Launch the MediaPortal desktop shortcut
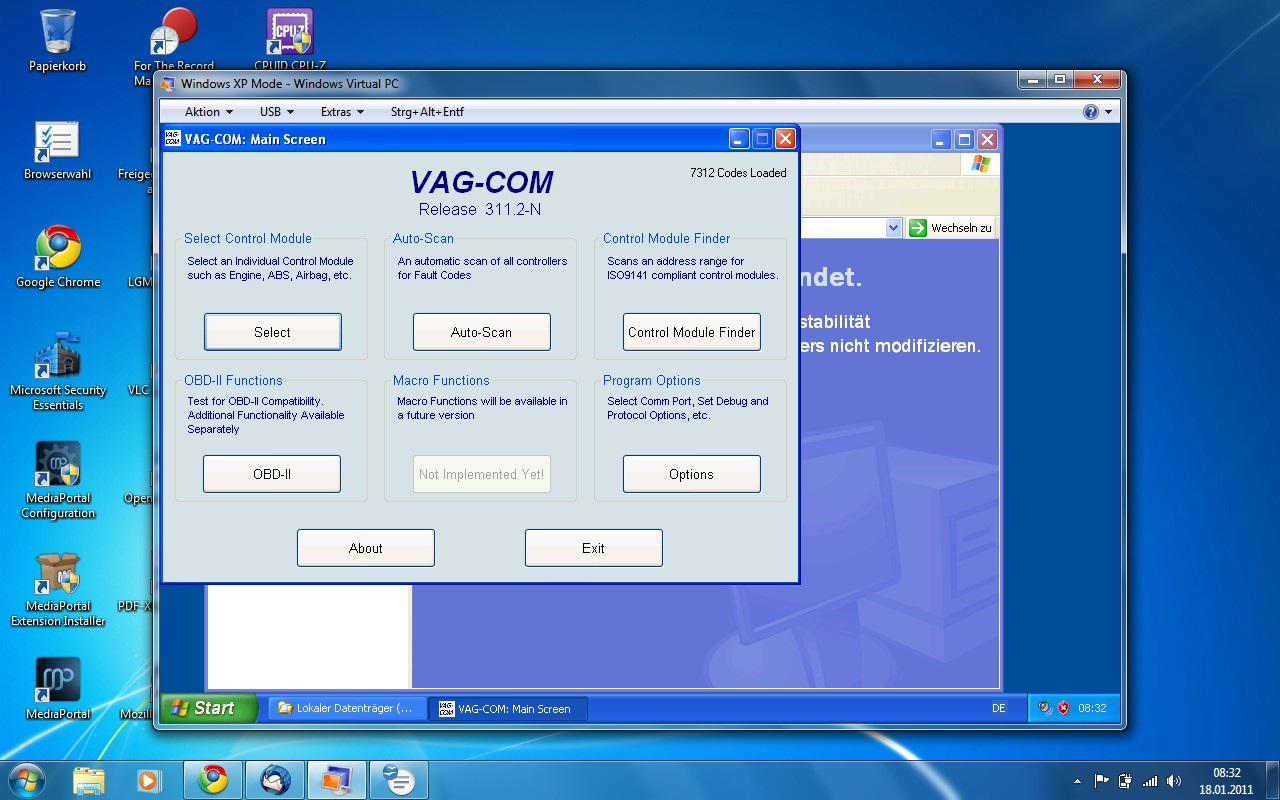This screenshot has height=800, width=1280. click(58, 688)
